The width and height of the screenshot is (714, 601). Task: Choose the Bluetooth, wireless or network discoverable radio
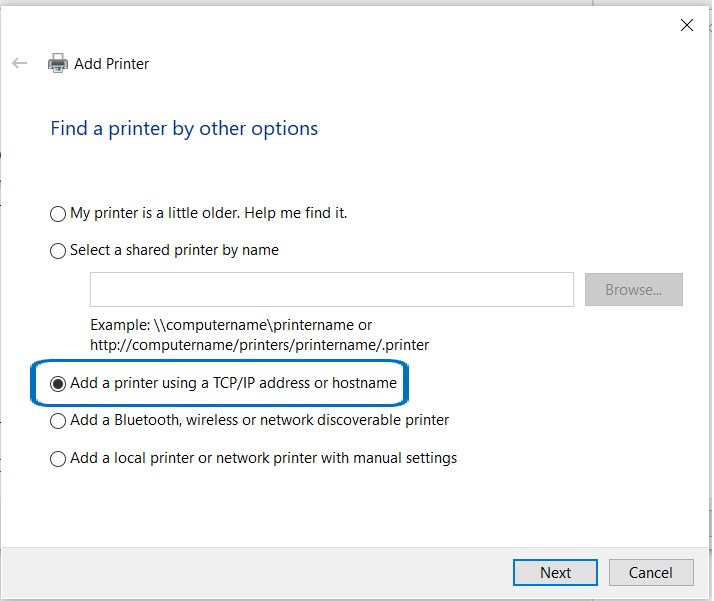(x=58, y=421)
